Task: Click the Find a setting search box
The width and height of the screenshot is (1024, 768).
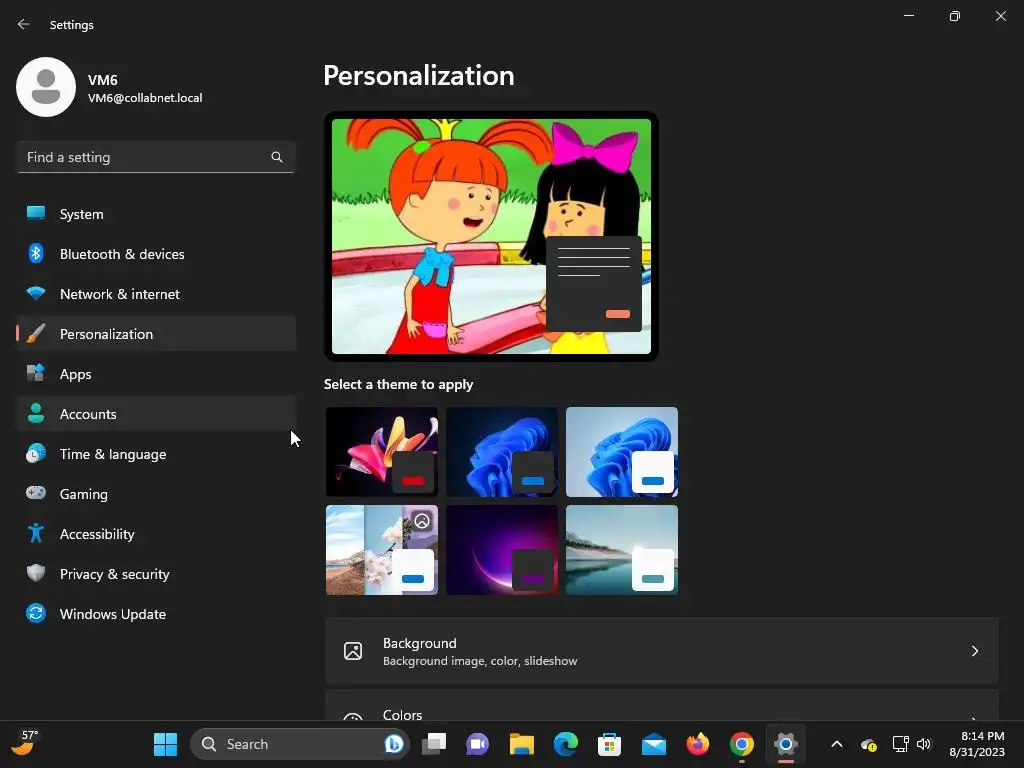Action: tap(156, 157)
